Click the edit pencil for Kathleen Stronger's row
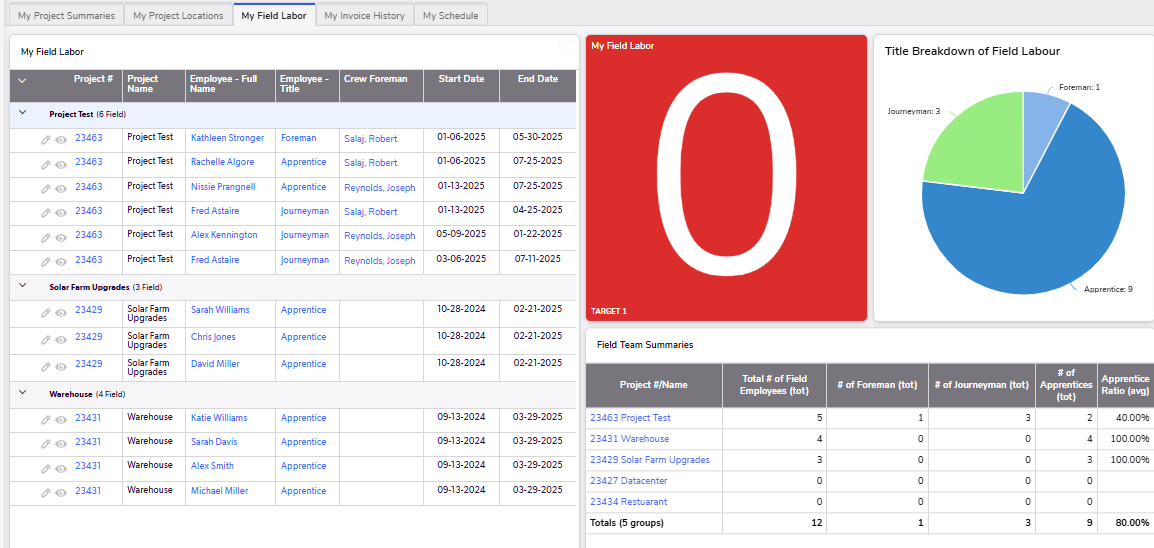Screen dimensions: 1154x548 click(46, 140)
